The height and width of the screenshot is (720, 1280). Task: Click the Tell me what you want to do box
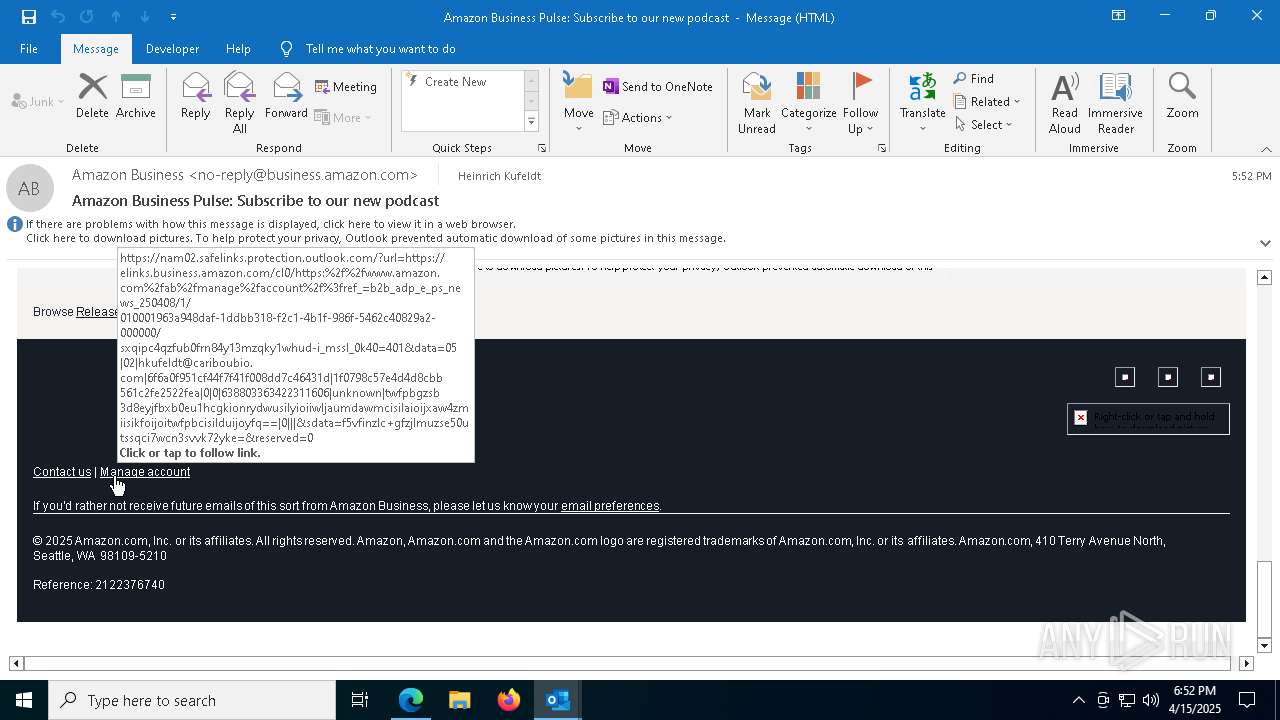380,49
